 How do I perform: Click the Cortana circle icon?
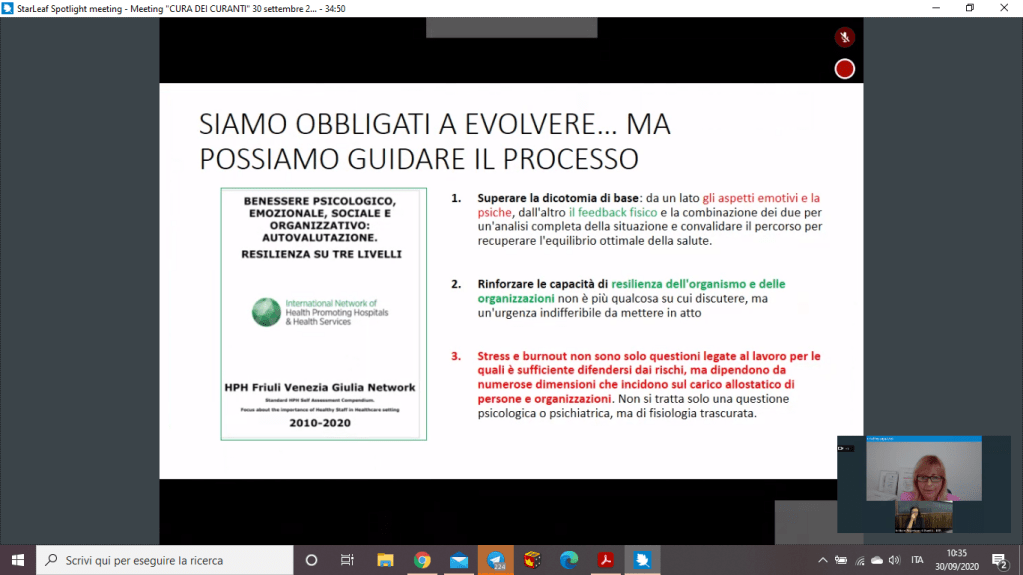click(311, 560)
